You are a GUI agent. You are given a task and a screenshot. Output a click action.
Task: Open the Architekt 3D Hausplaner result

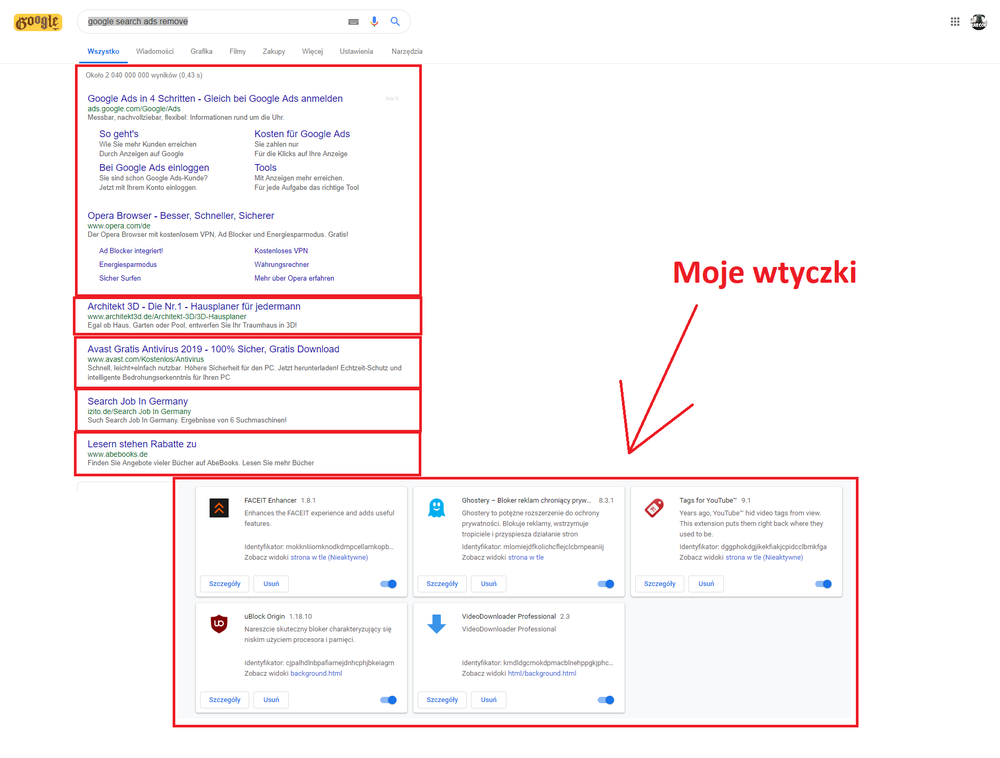tap(194, 307)
